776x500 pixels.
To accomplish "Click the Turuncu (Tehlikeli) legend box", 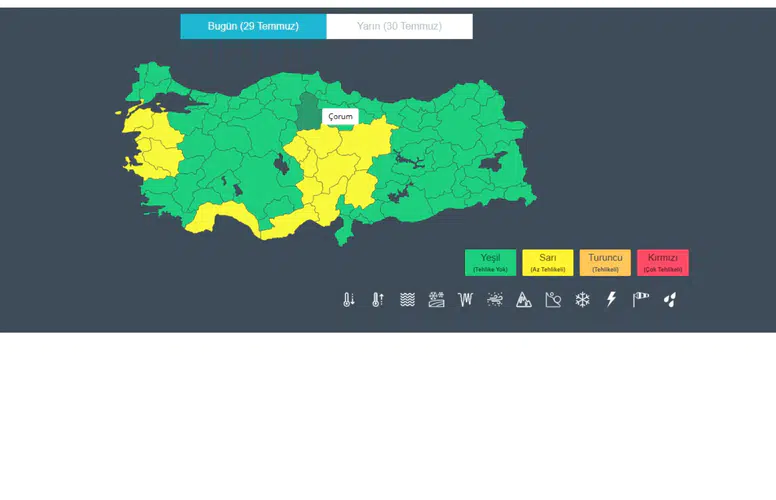I will coord(605,262).
